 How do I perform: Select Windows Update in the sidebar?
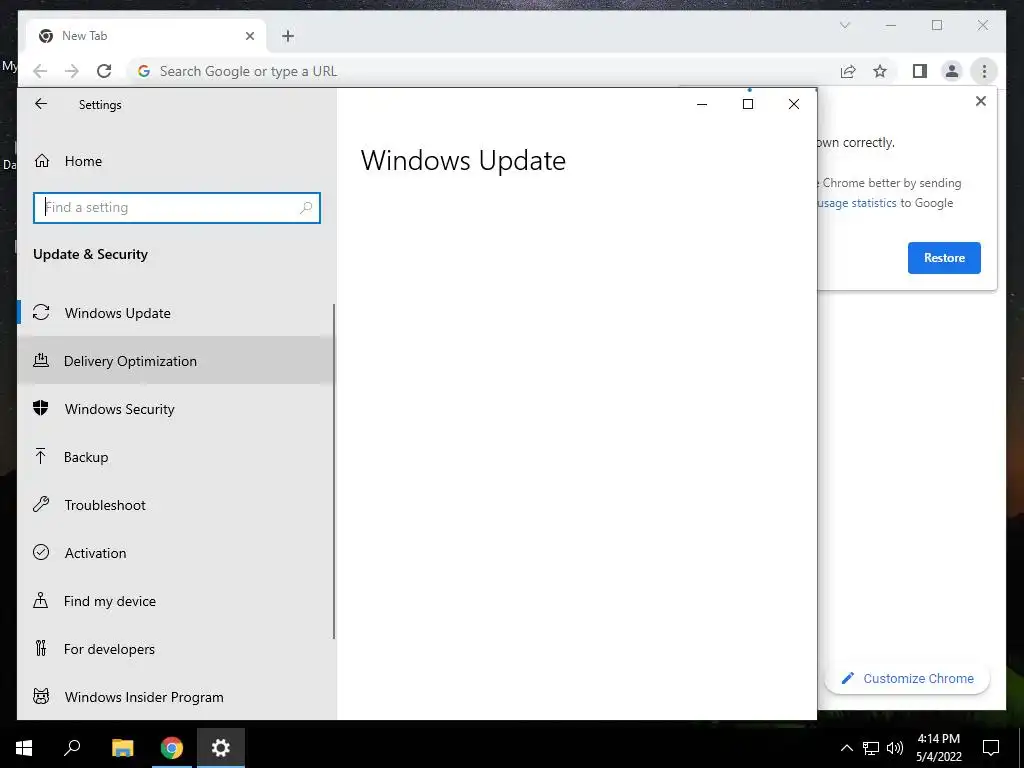coord(175,313)
